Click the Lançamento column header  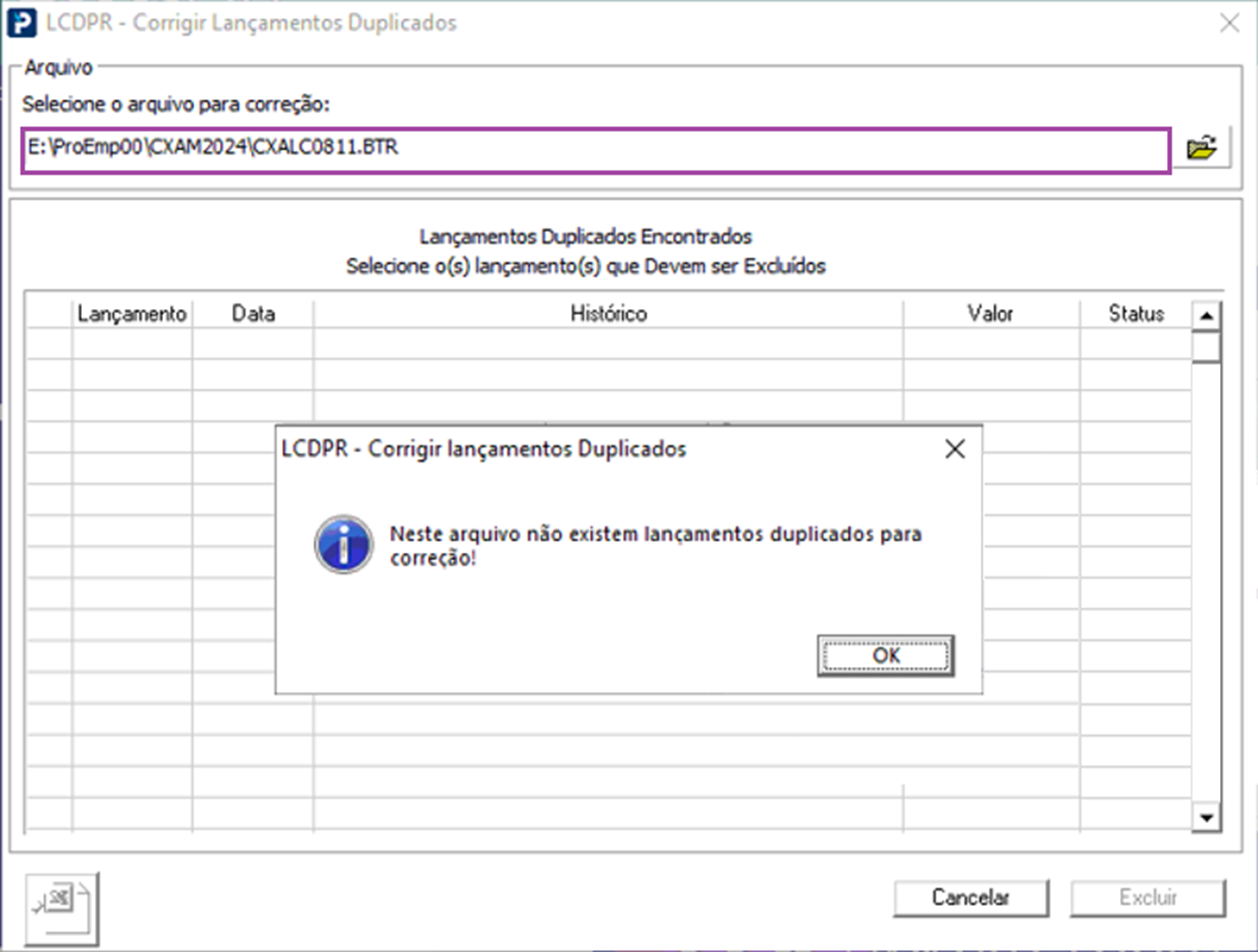132,314
